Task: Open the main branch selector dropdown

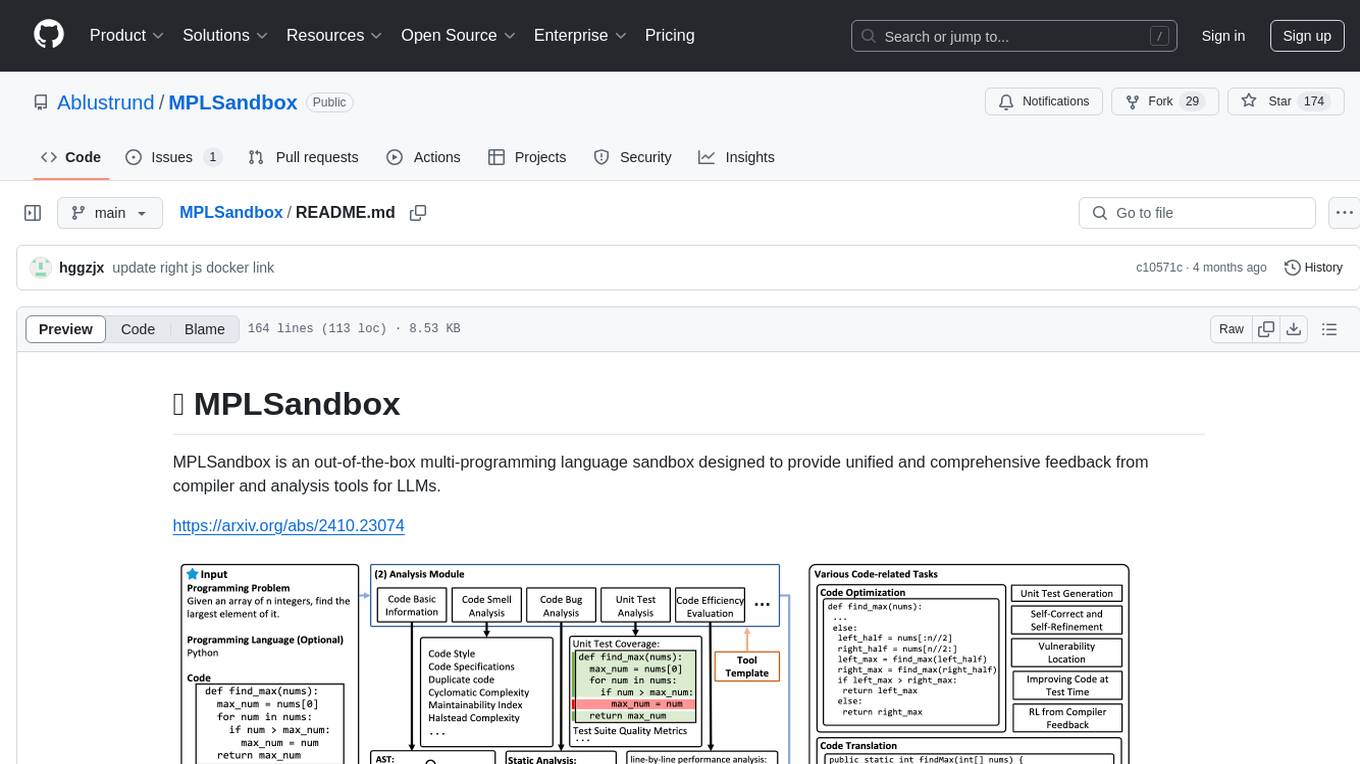Action: point(109,213)
